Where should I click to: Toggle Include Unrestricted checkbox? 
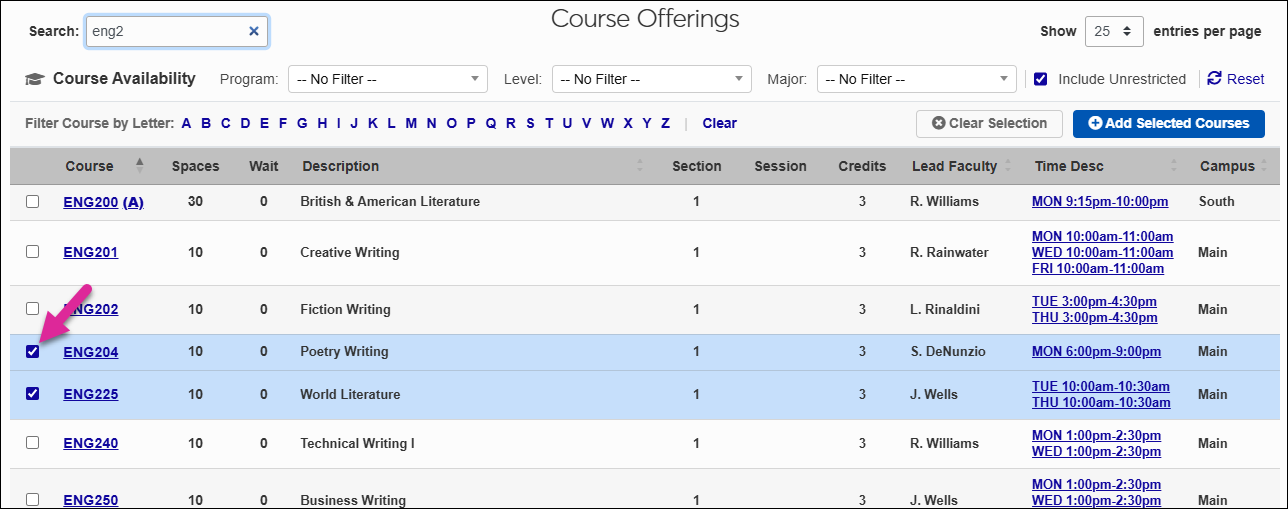pyautogui.click(x=1040, y=79)
